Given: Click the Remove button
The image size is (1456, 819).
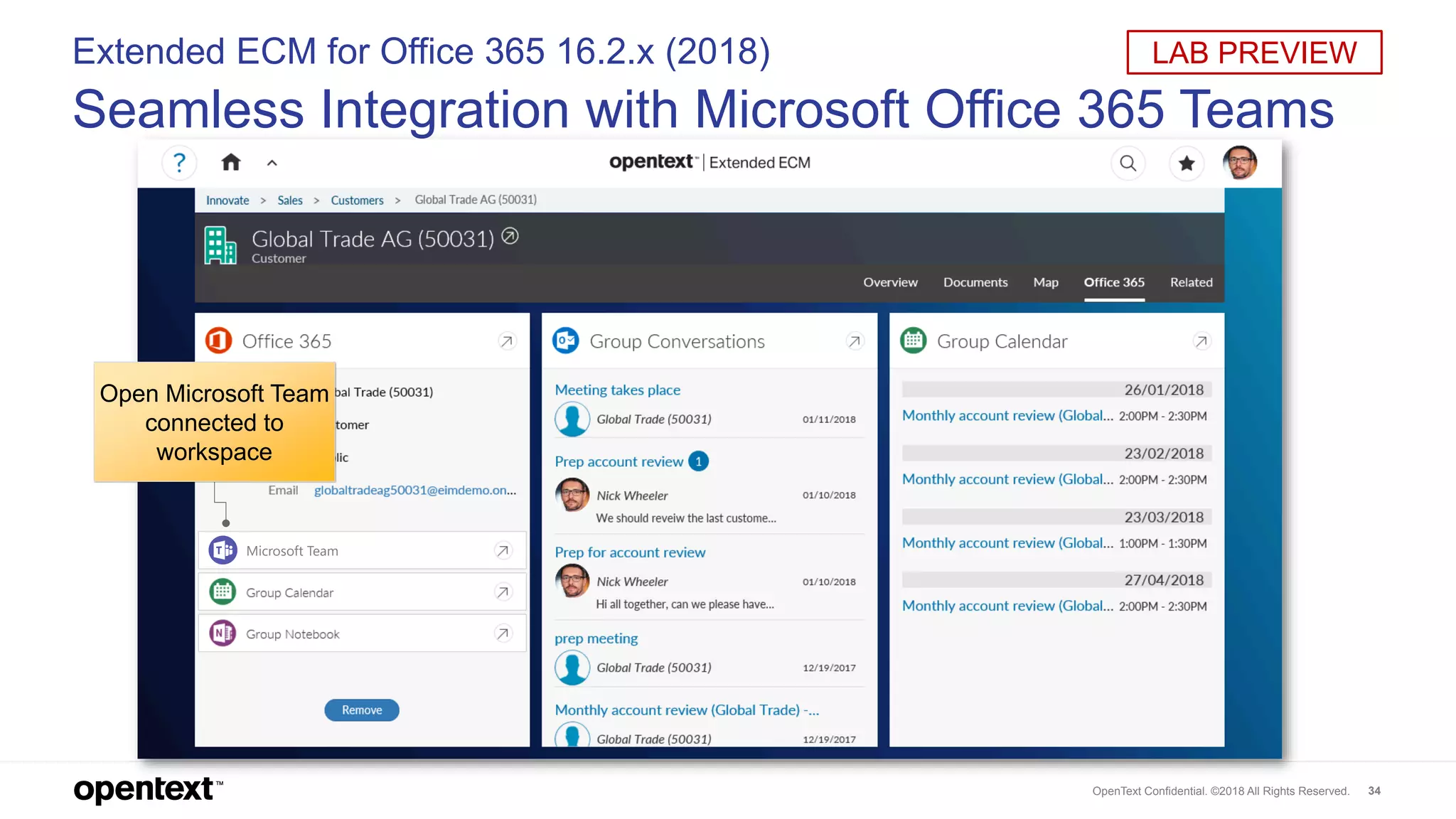Looking at the screenshot, I should [x=362, y=710].
